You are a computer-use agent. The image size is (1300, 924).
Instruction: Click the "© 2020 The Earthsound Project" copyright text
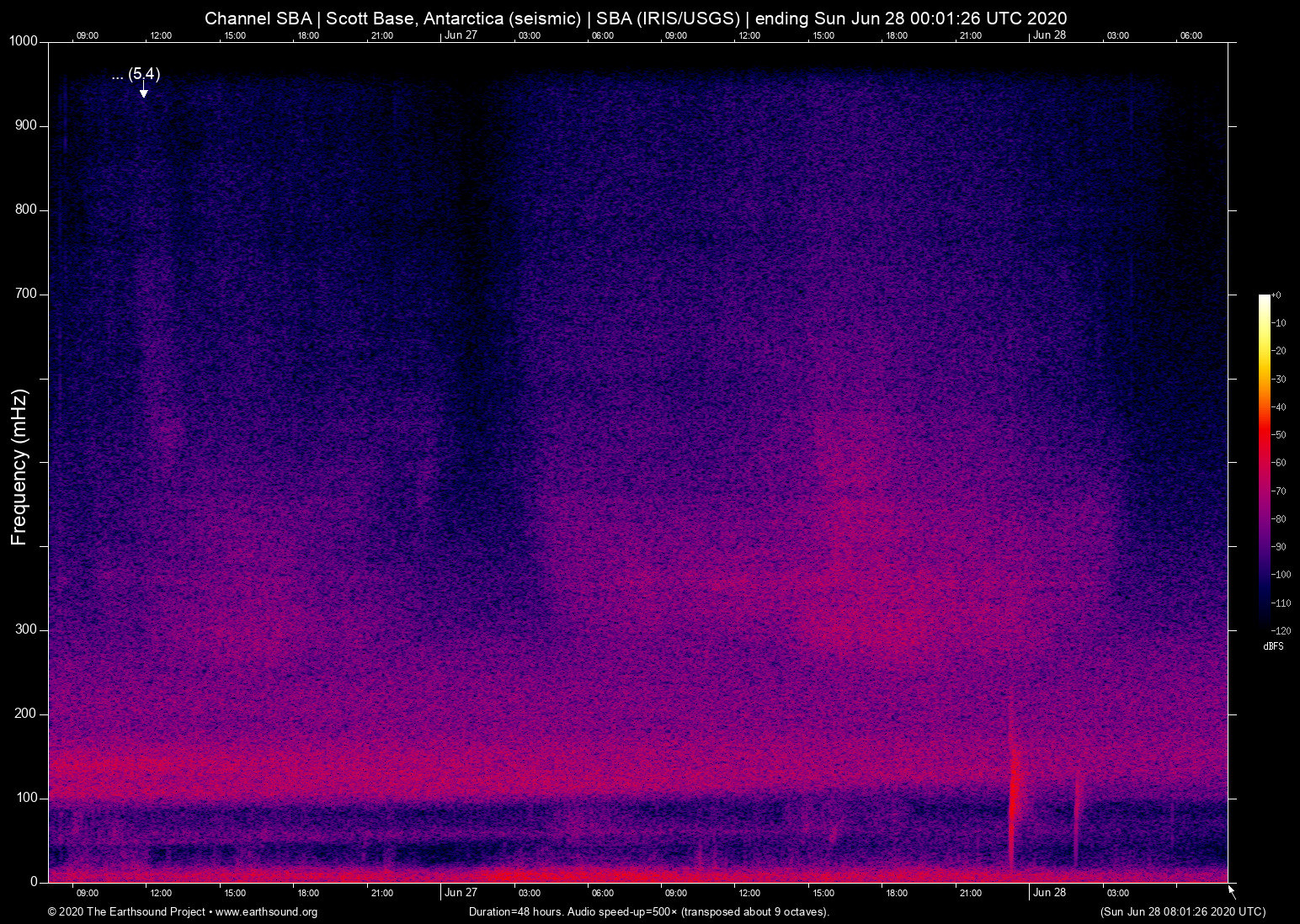coord(126,912)
